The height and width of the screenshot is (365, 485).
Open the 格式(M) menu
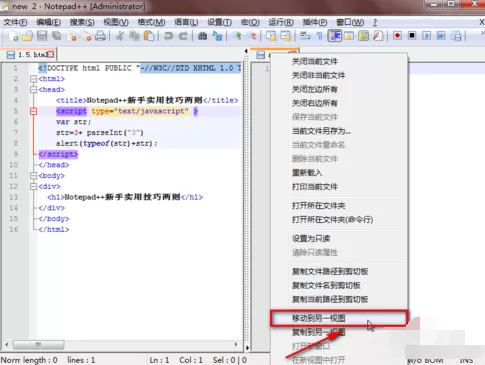(151, 22)
